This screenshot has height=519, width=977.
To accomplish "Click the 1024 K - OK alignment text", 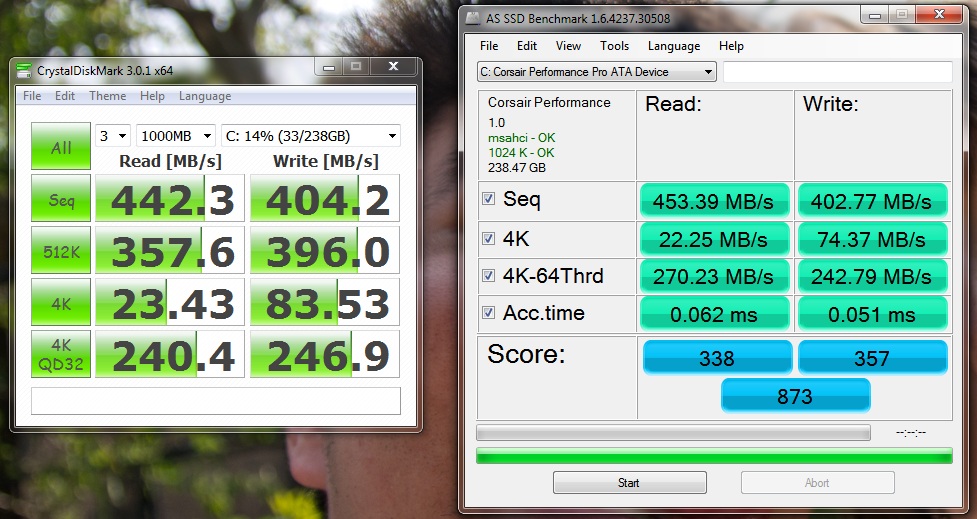I will 521,153.
